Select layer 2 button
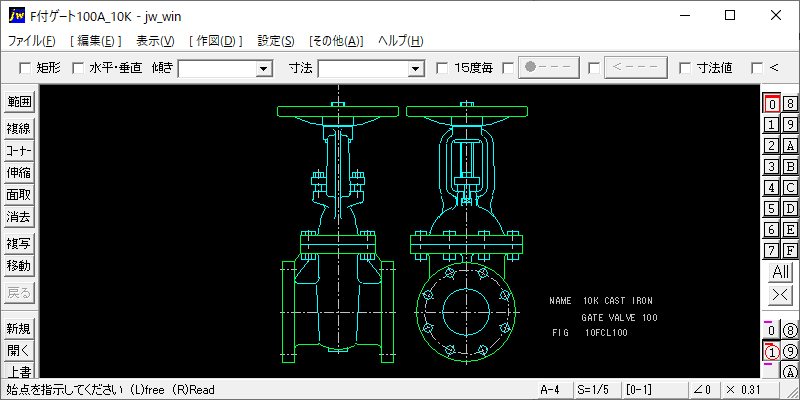Screen dimensions: 800x400 click(x=772, y=145)
